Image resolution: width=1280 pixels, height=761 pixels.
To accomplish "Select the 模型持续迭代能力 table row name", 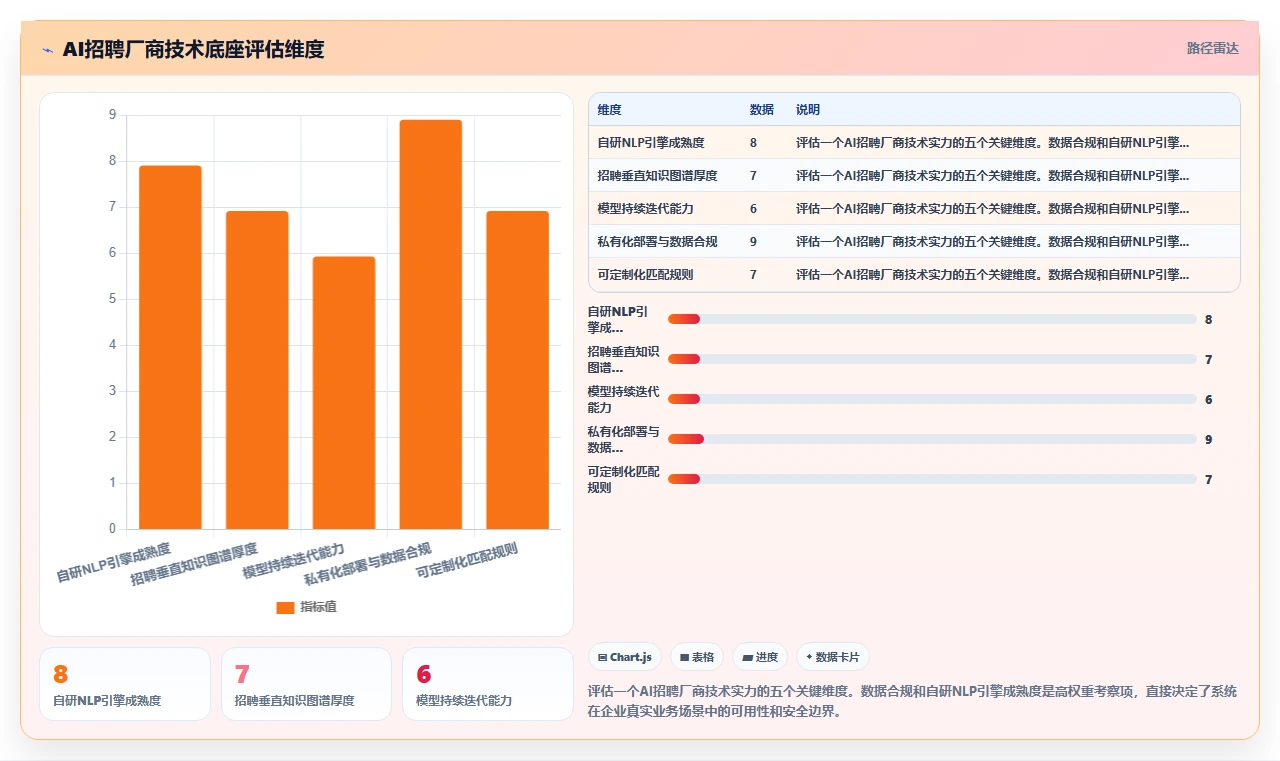I will (645, 209).
